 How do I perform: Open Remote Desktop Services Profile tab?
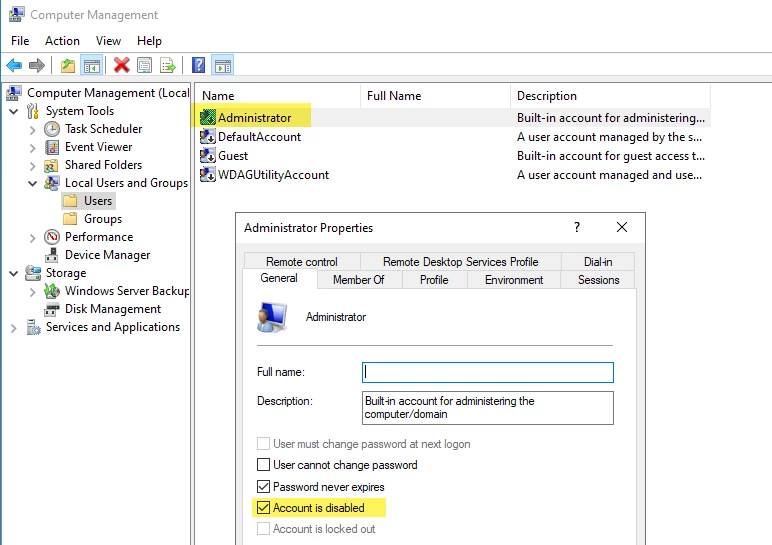tap(461, 261)
